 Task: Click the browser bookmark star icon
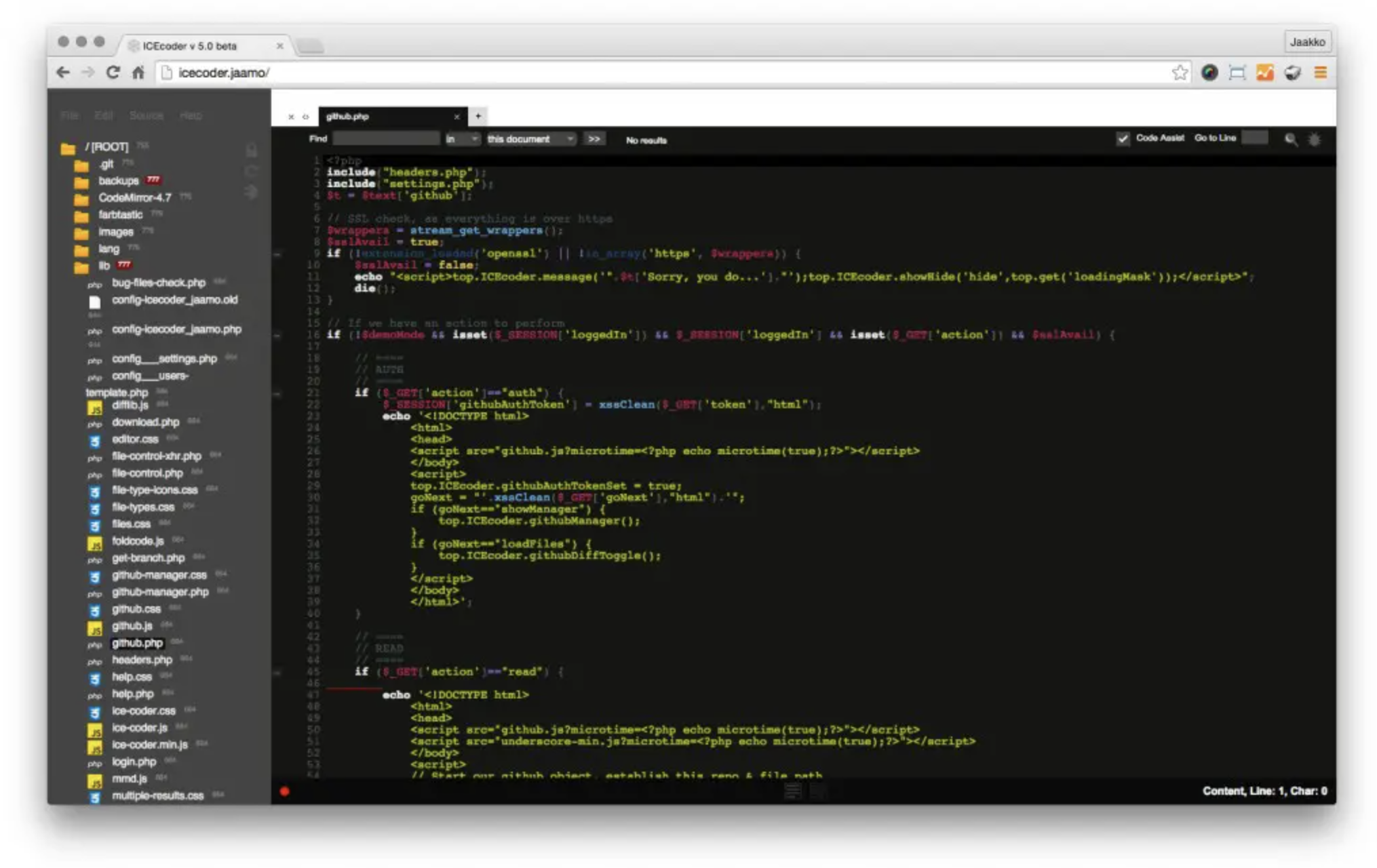(x=1180, y=73)
